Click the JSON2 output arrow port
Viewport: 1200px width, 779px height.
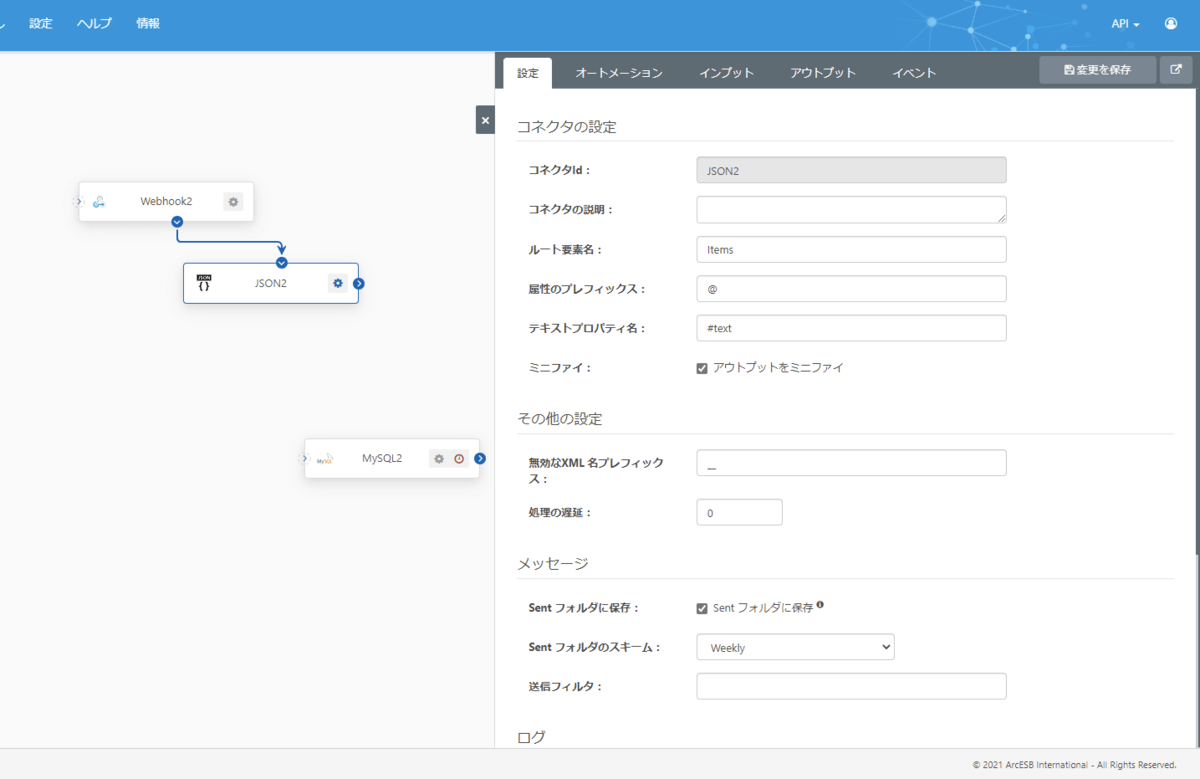359,283
